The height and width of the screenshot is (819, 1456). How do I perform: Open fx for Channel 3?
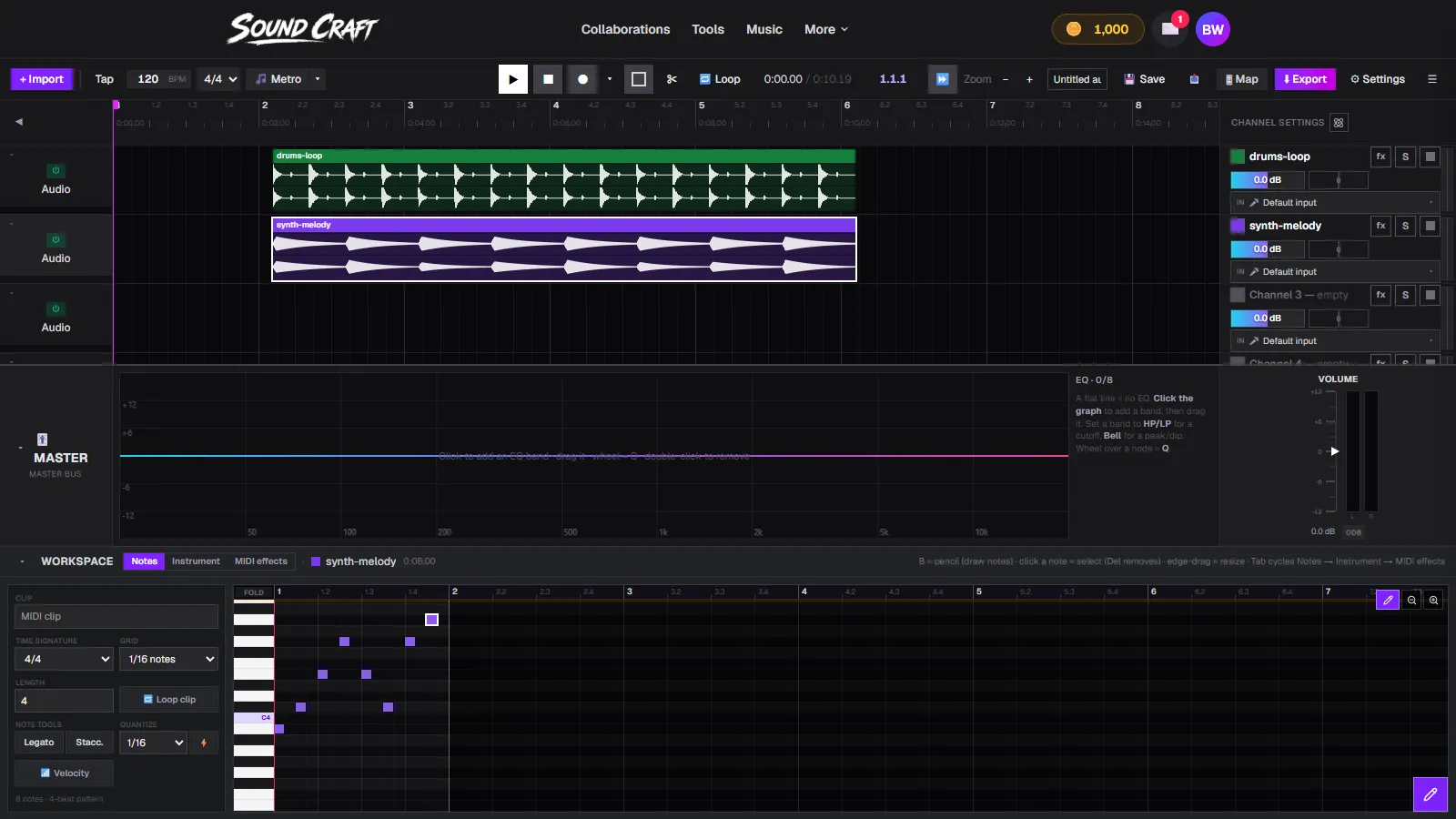(x=1381, y=295)
